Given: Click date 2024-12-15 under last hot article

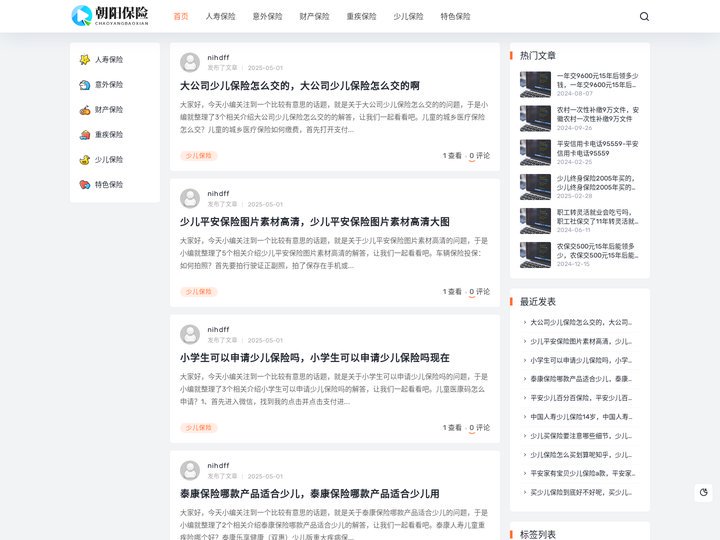Looking at the screenshot, I should [x=573, y=264].
